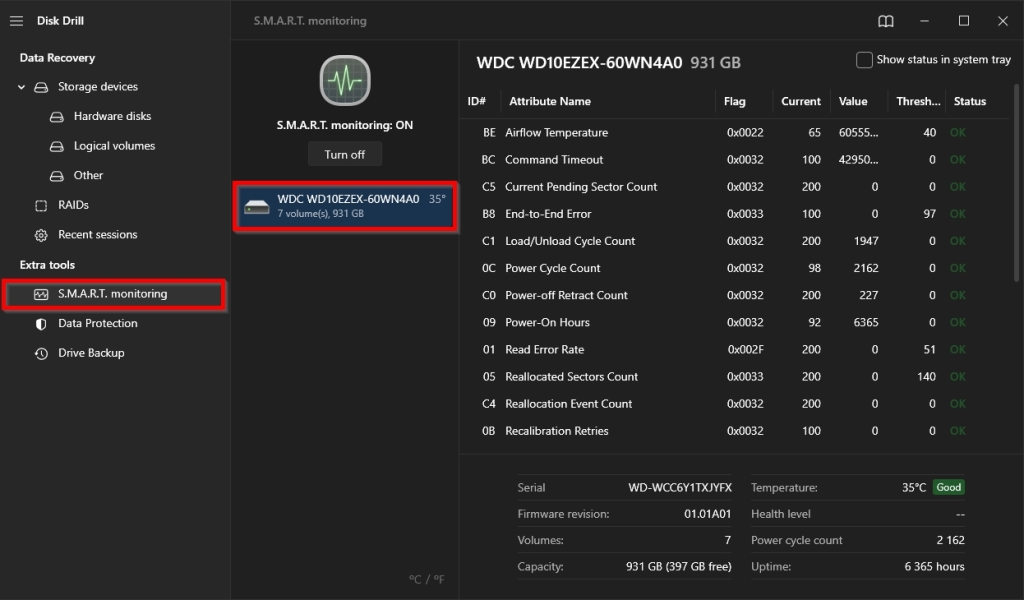Switch temperature units to Fahrenheit
Screen dimensions: 1024x600
(x=439, y=579)
